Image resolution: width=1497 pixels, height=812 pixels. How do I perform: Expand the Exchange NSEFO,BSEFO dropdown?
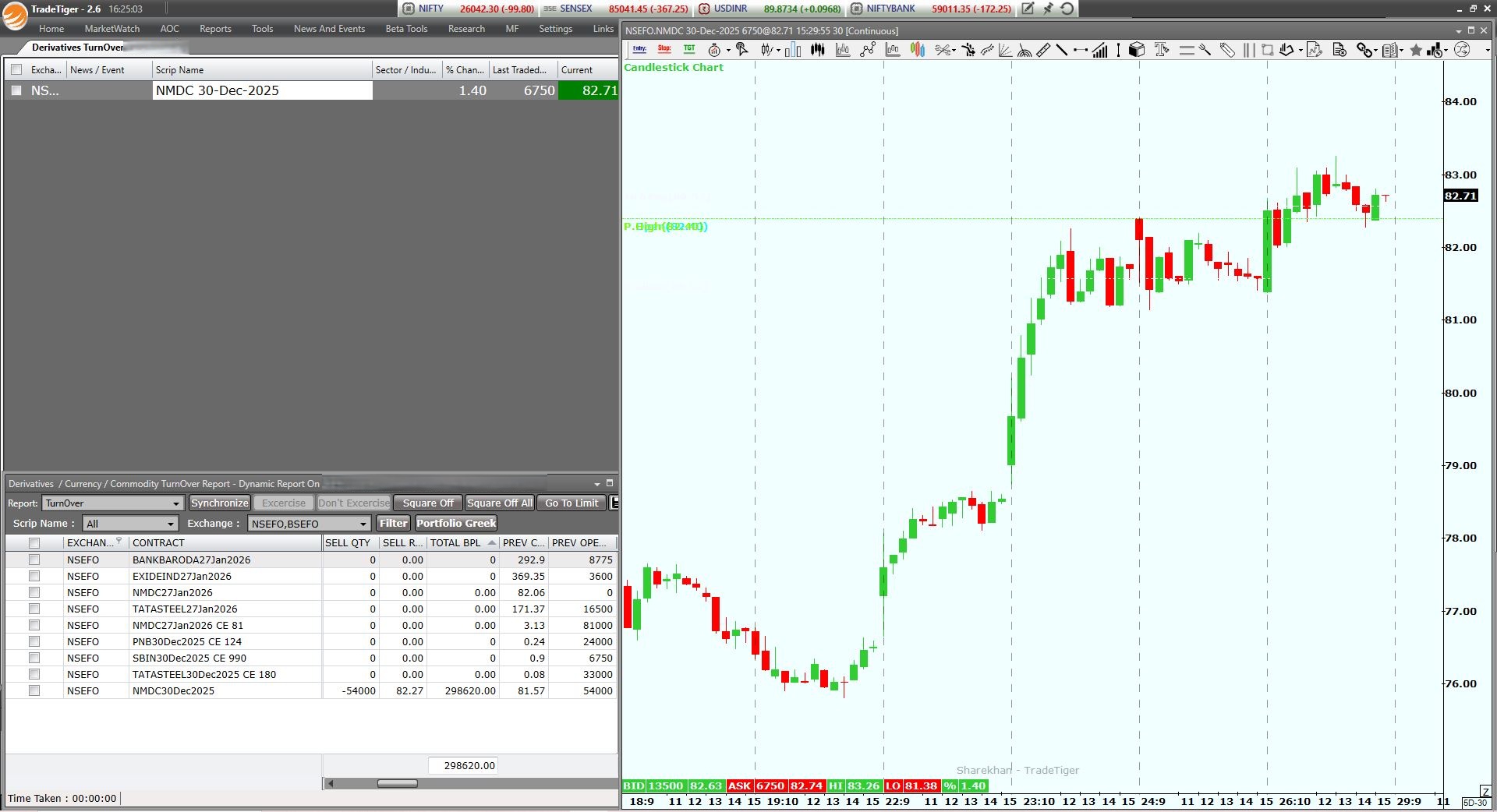click(363, 524)
